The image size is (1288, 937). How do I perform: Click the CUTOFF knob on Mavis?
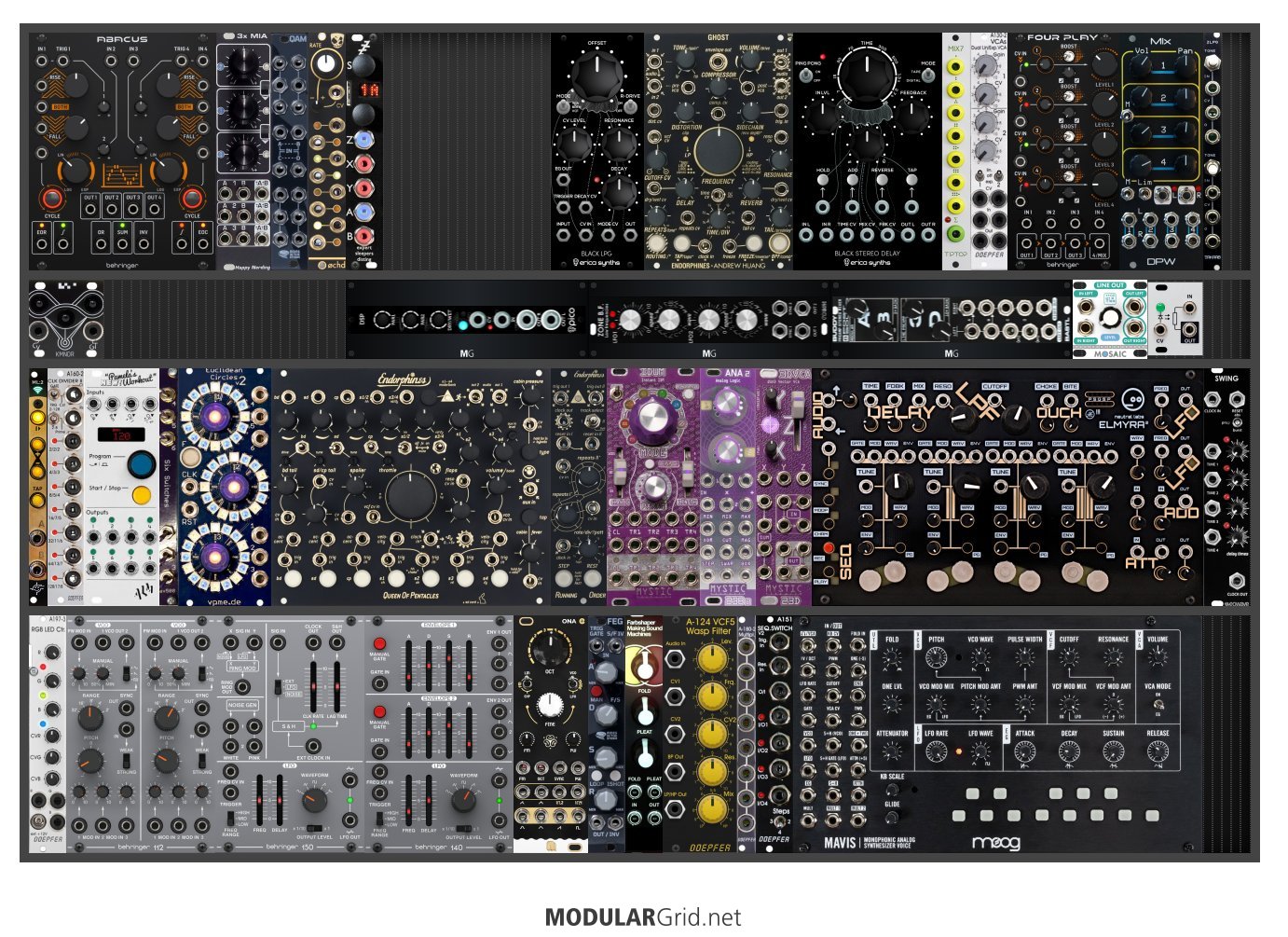[1069, 659]
